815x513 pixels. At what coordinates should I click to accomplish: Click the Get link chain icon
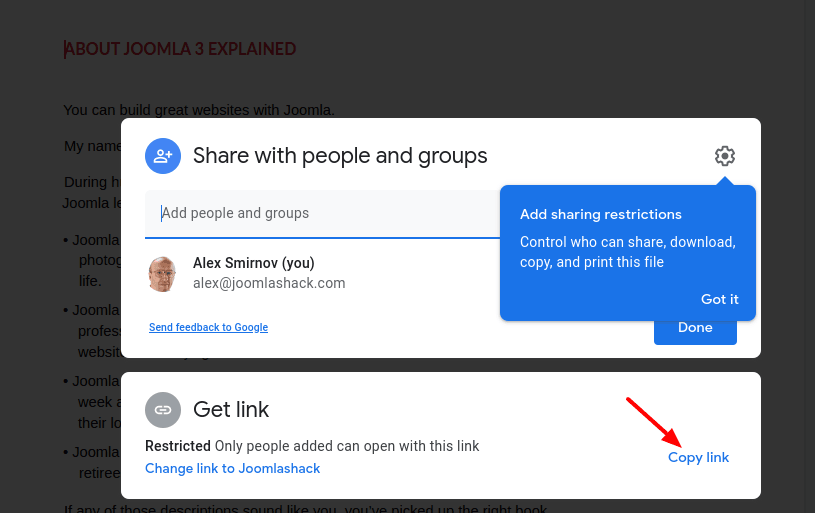(x=163, y=410)
